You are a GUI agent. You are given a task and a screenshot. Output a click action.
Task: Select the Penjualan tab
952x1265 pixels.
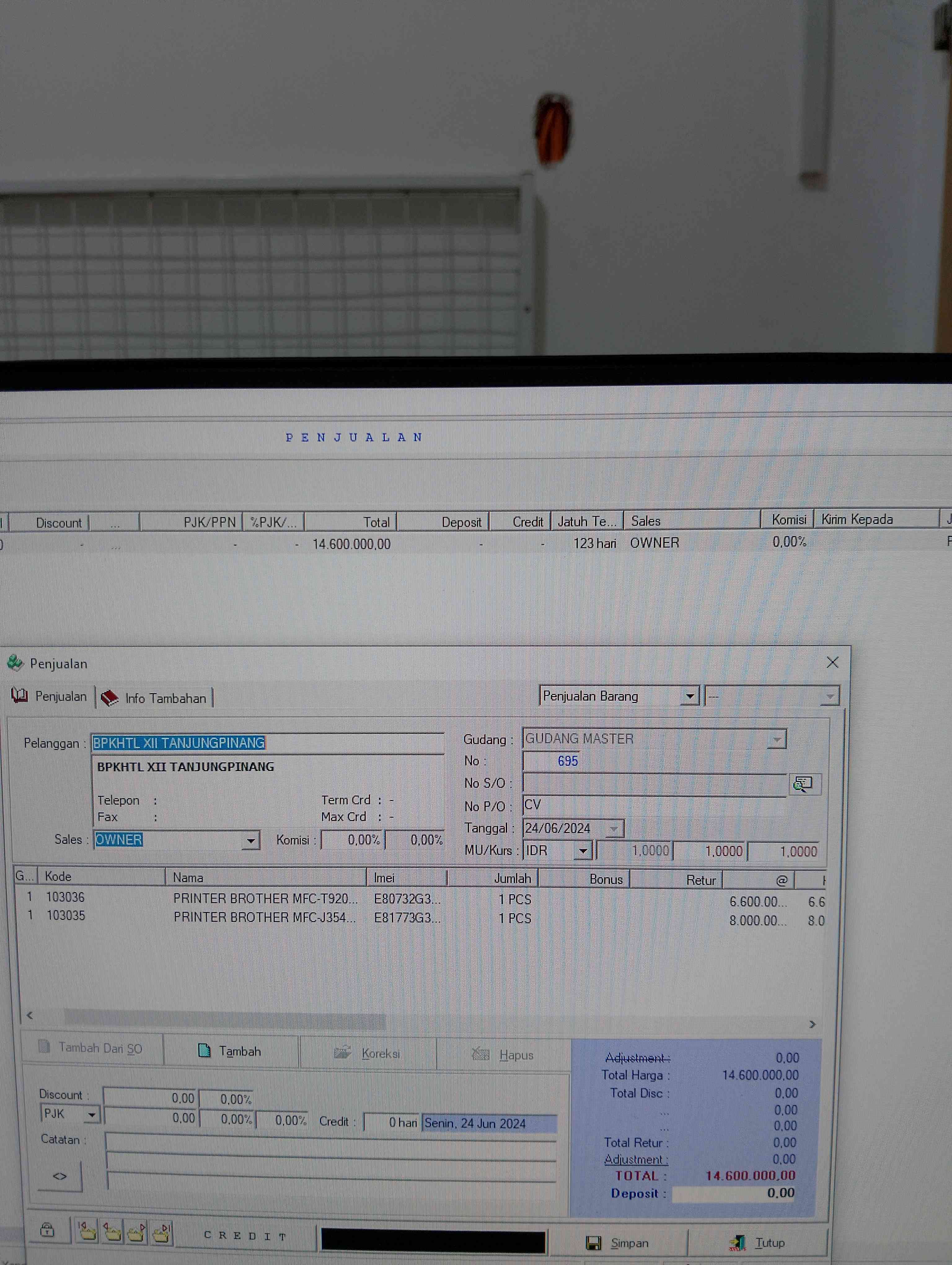50,696
